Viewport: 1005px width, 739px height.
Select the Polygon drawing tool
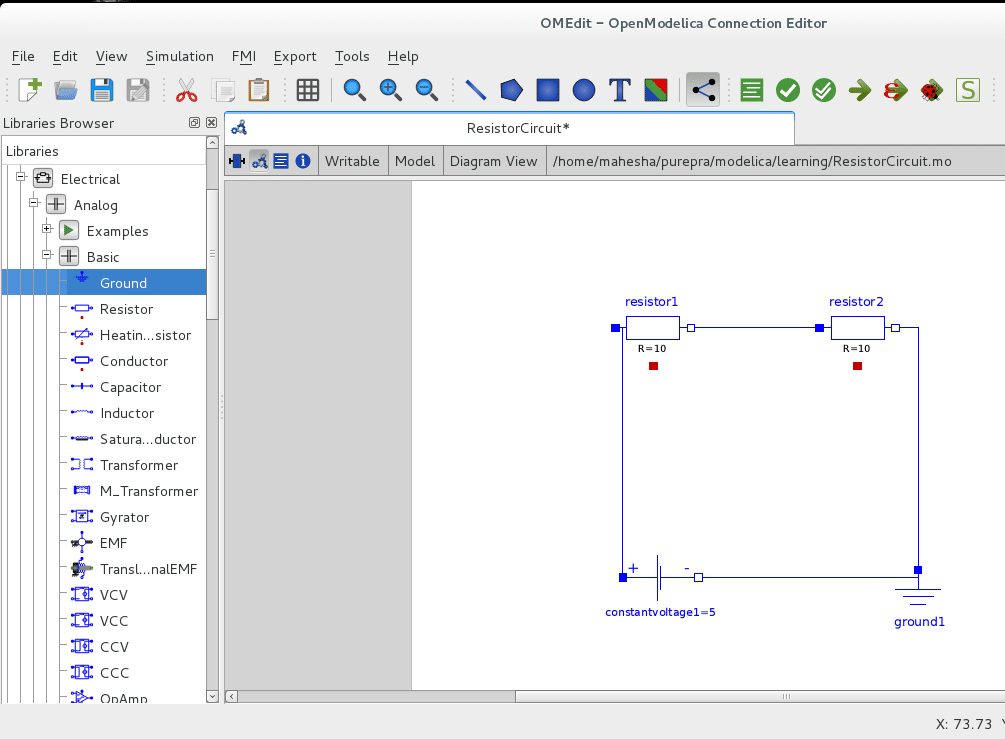511,89
